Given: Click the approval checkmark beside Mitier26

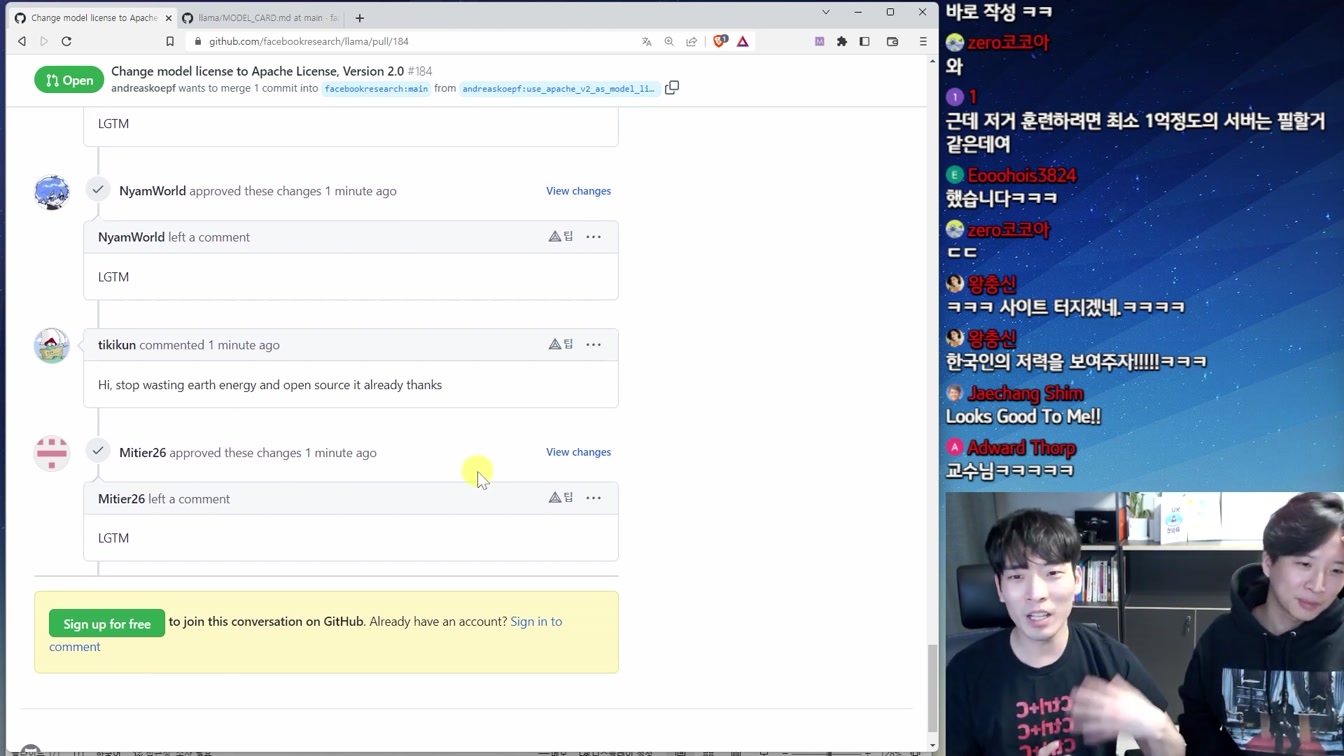Looking at the screenshot, I should pyautogui.click(x=98, y=452).
